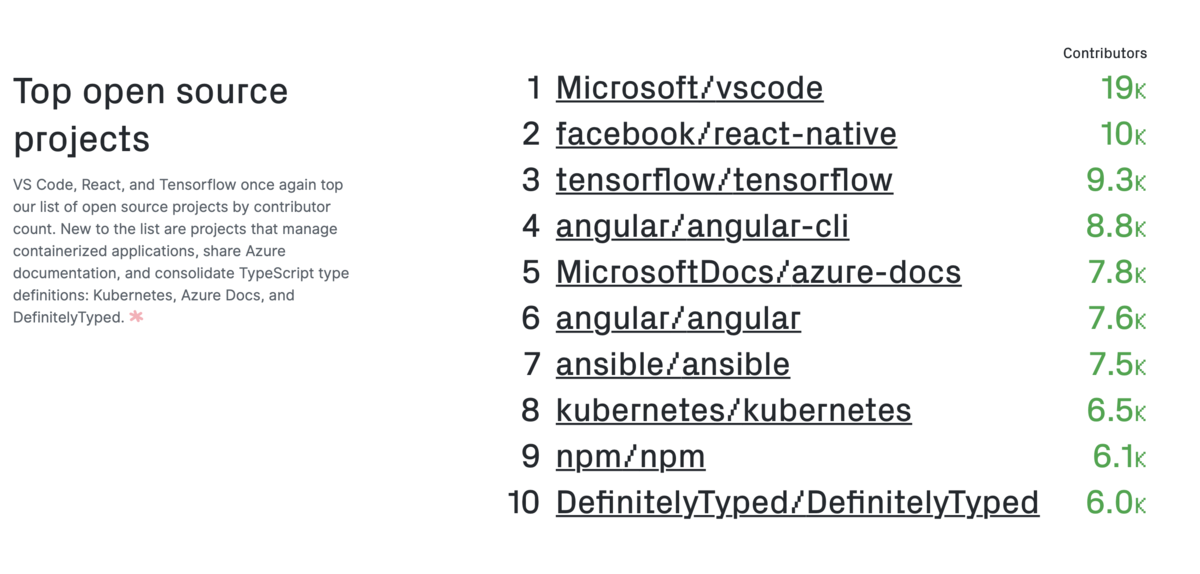Click the rank number 1 beside vscode
This screenshot has width=1200, height=574.
pyautogui.click(x=532, y=88)
